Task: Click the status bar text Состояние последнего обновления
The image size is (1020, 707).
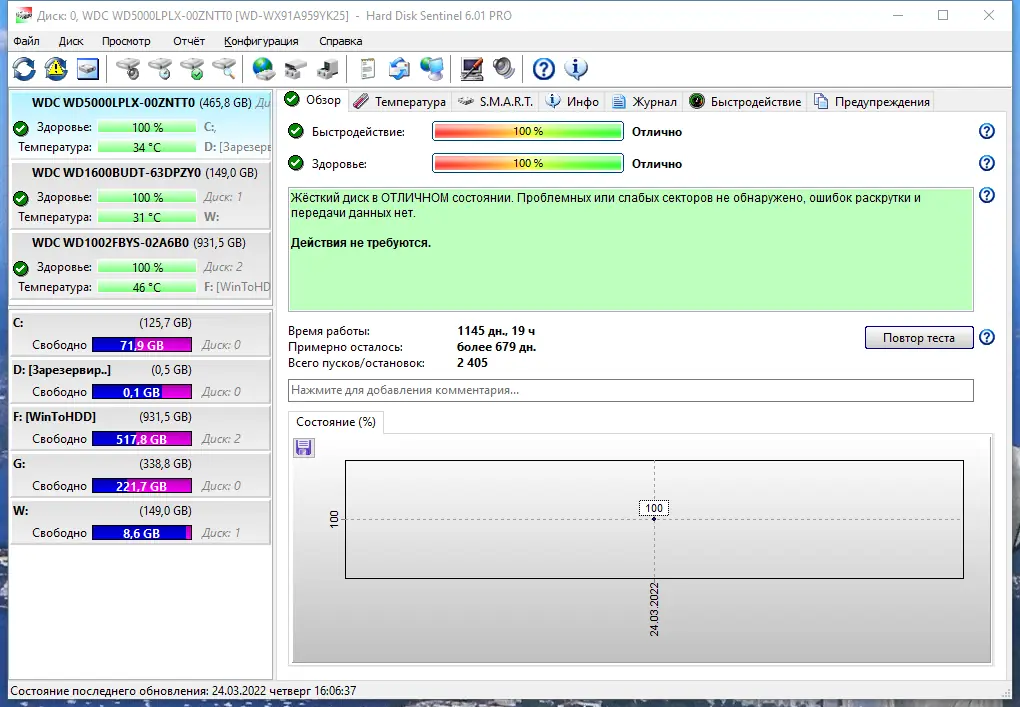Action: point(183,691)
